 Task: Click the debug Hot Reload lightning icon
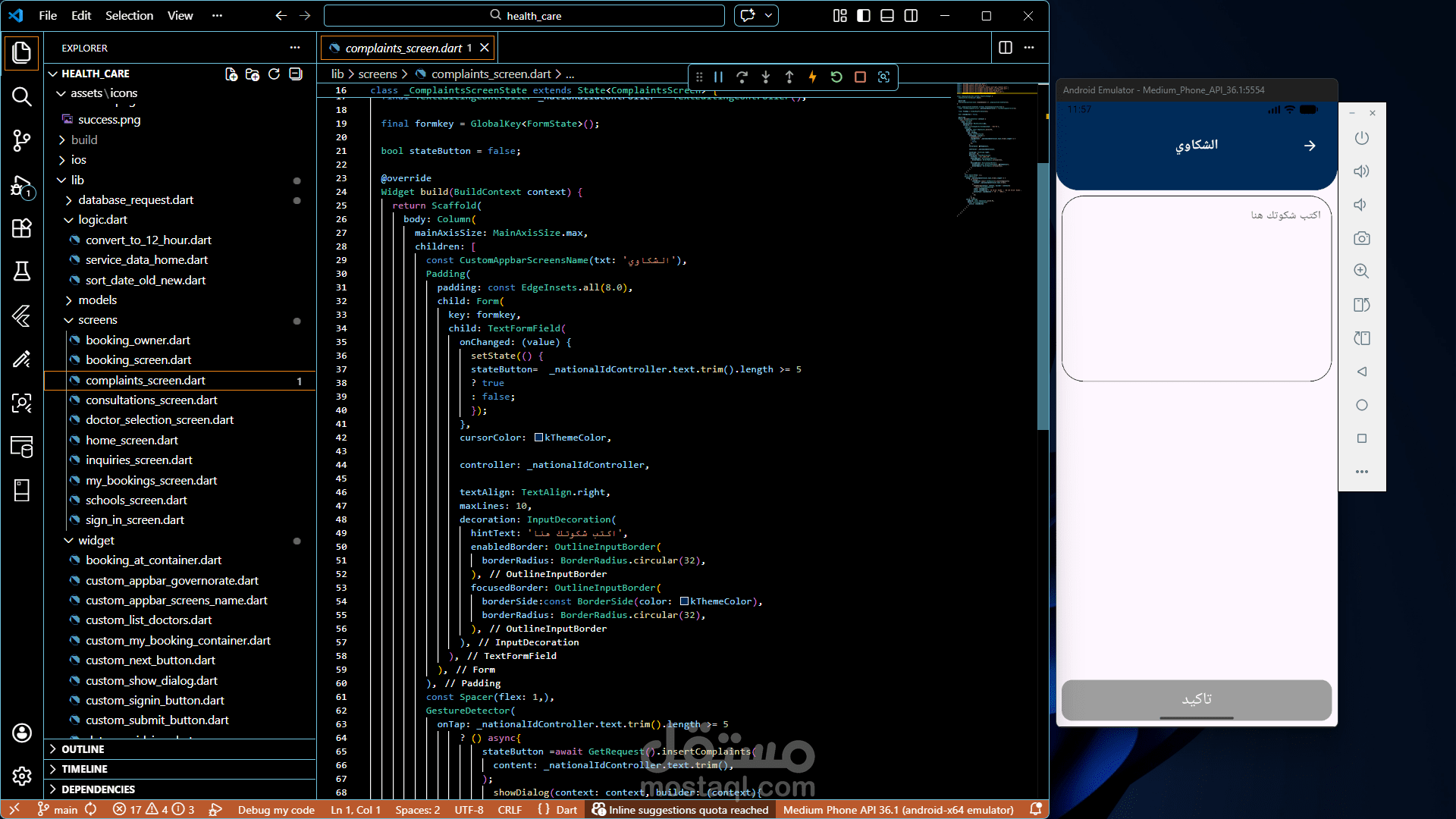click(813, 77)
